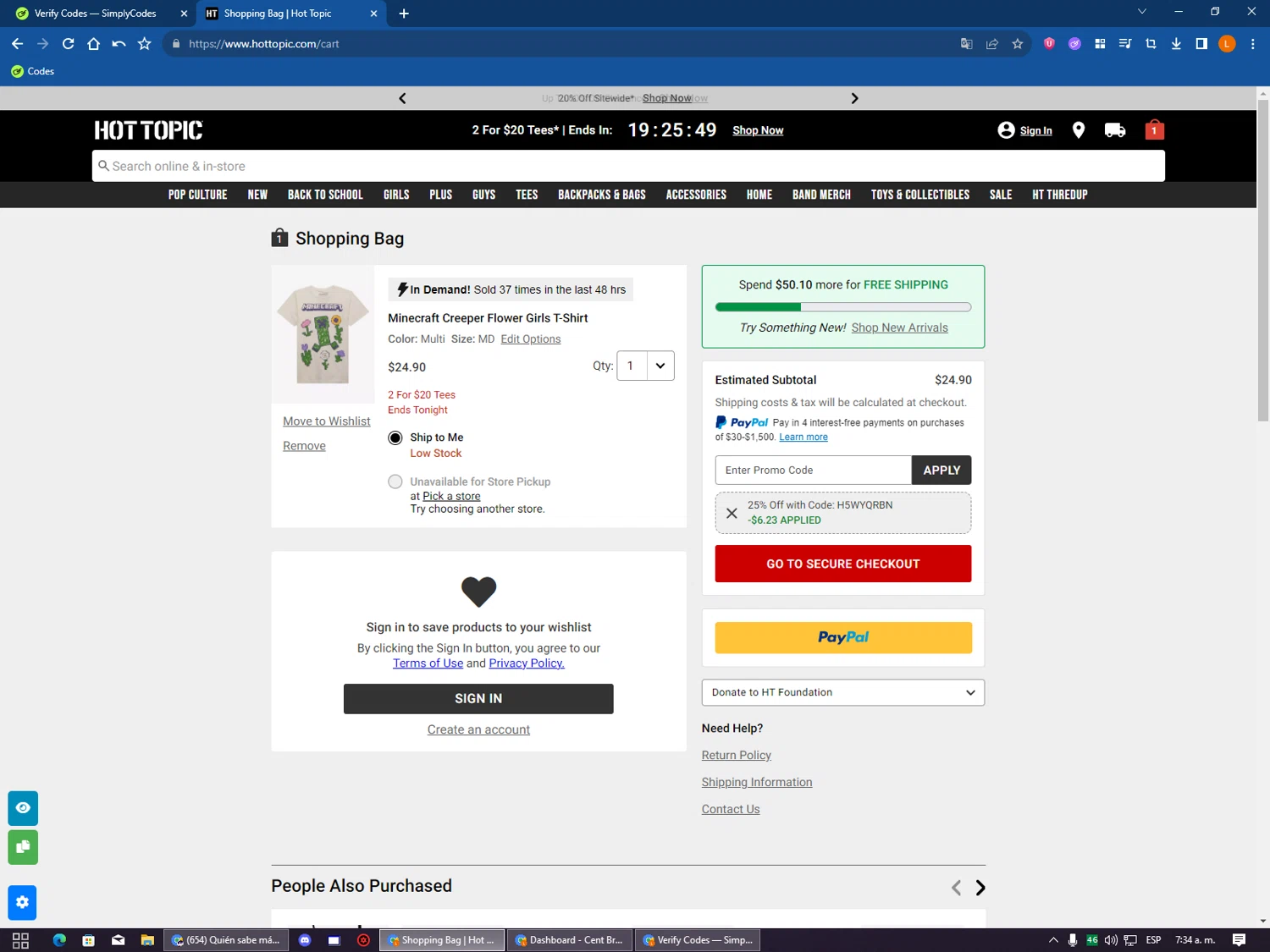Click the Hot Topic logo
1270x952 pixels.
tap(148, 130)
